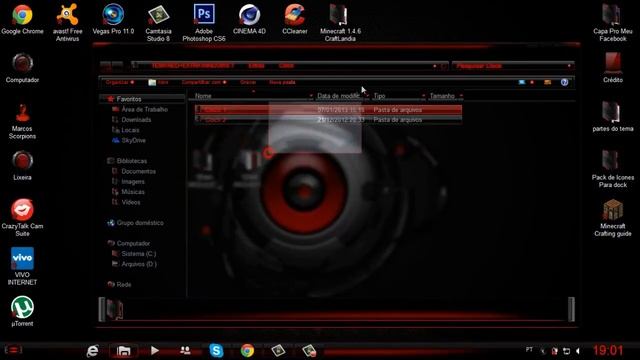Open the Skype taskbar icon
Viewport: 640px width, 360px height.
pyautogui.click(x=216, y=350)
